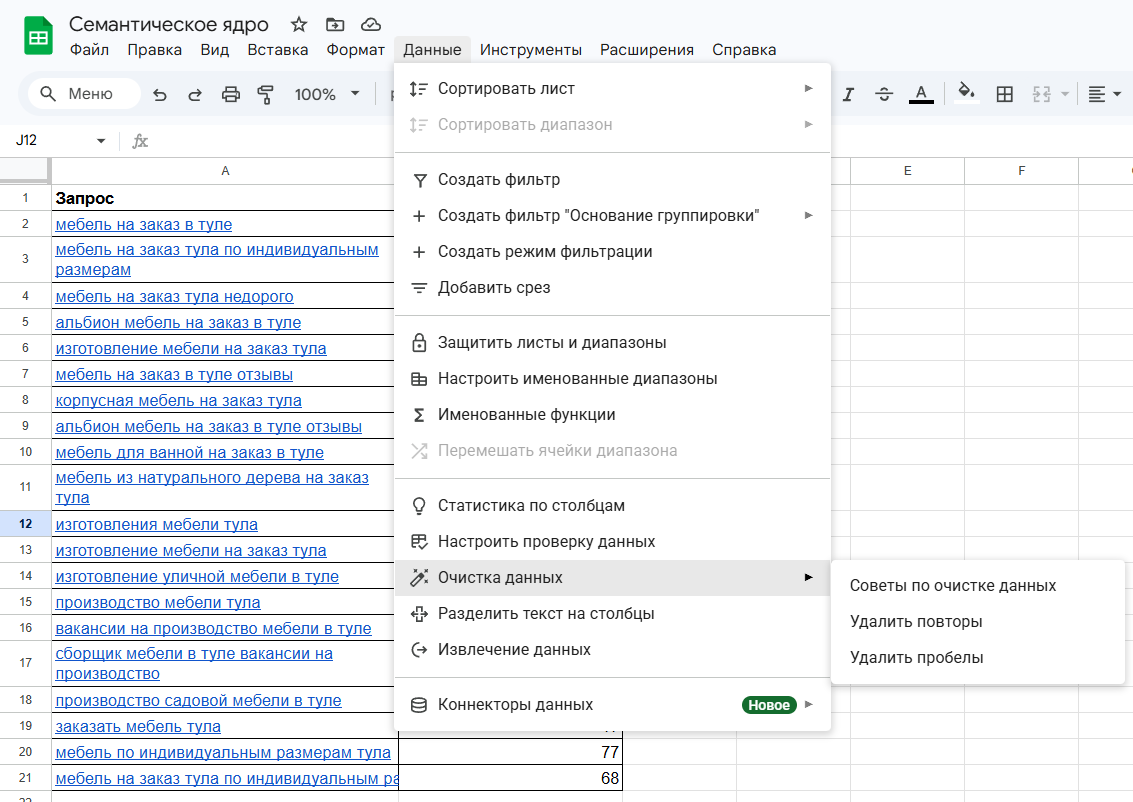1133x802 pixels.
Task: Open link мебель на заказ в туле
Action: [144, 225]
